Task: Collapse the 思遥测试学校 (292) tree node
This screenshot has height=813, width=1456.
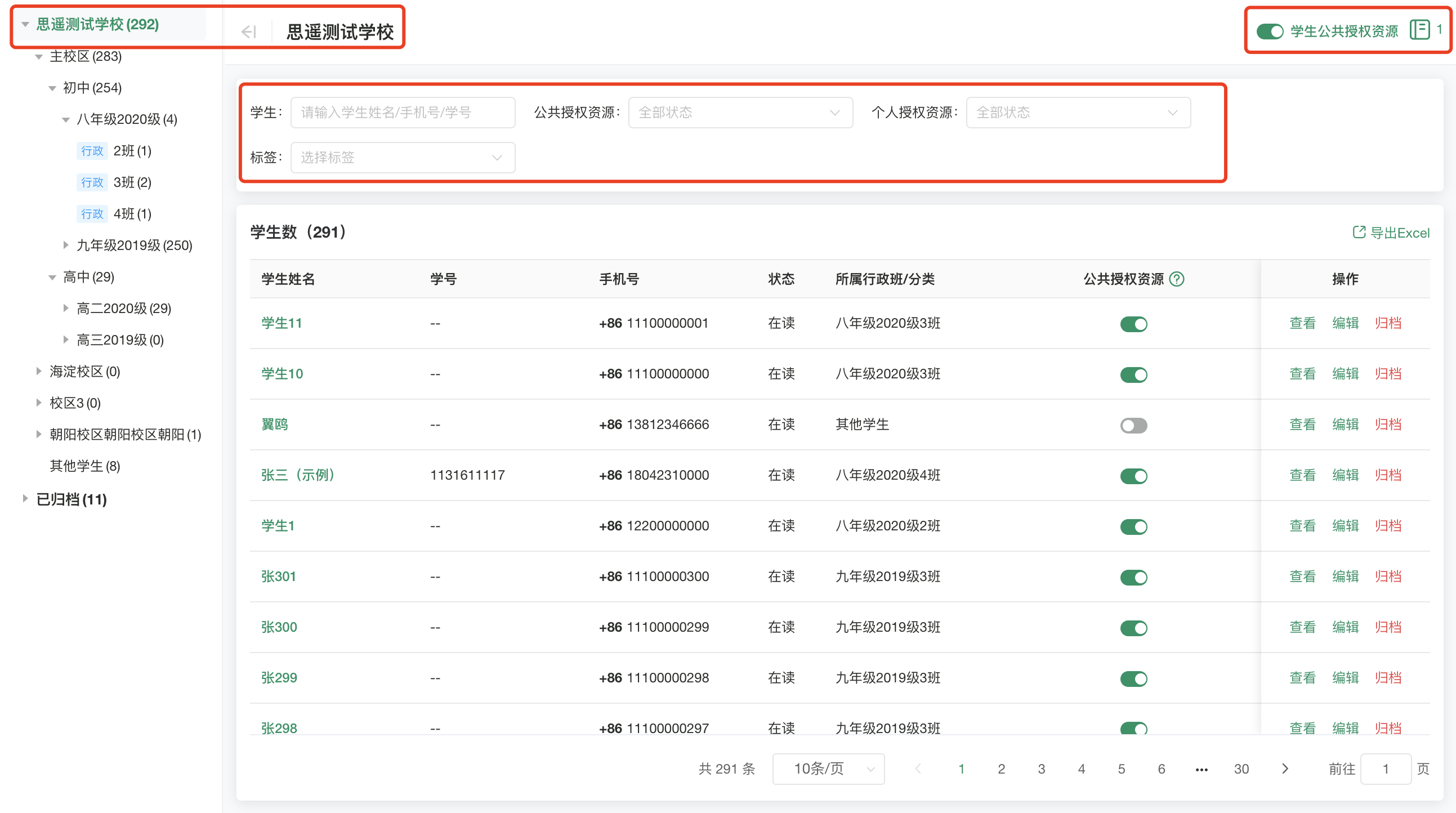Action: coord(25,24)
